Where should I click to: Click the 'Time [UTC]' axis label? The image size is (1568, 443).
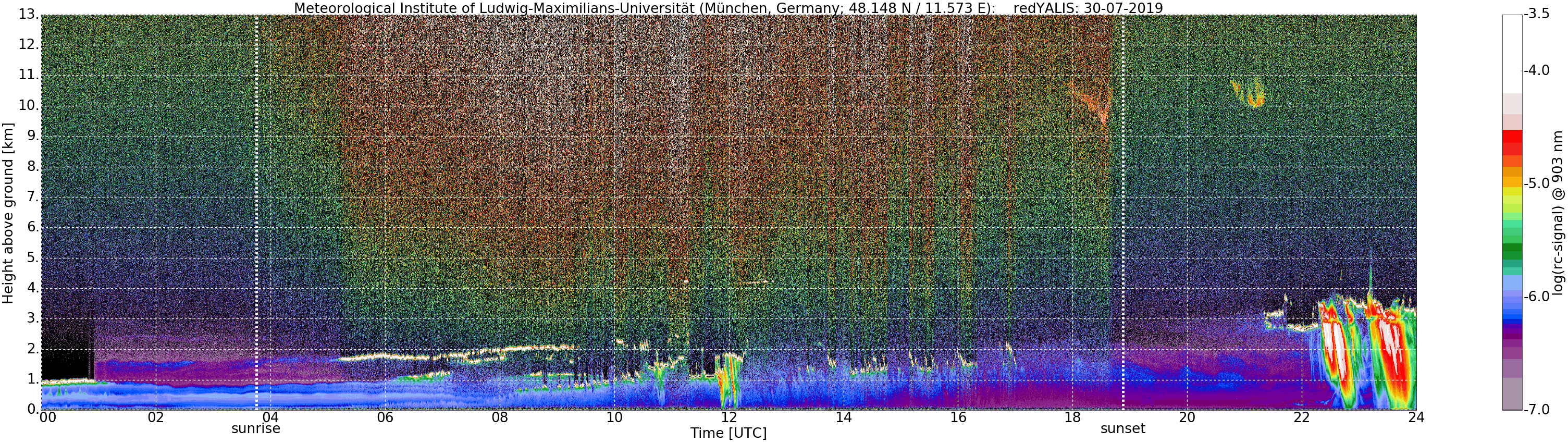(x=728, y=433)
